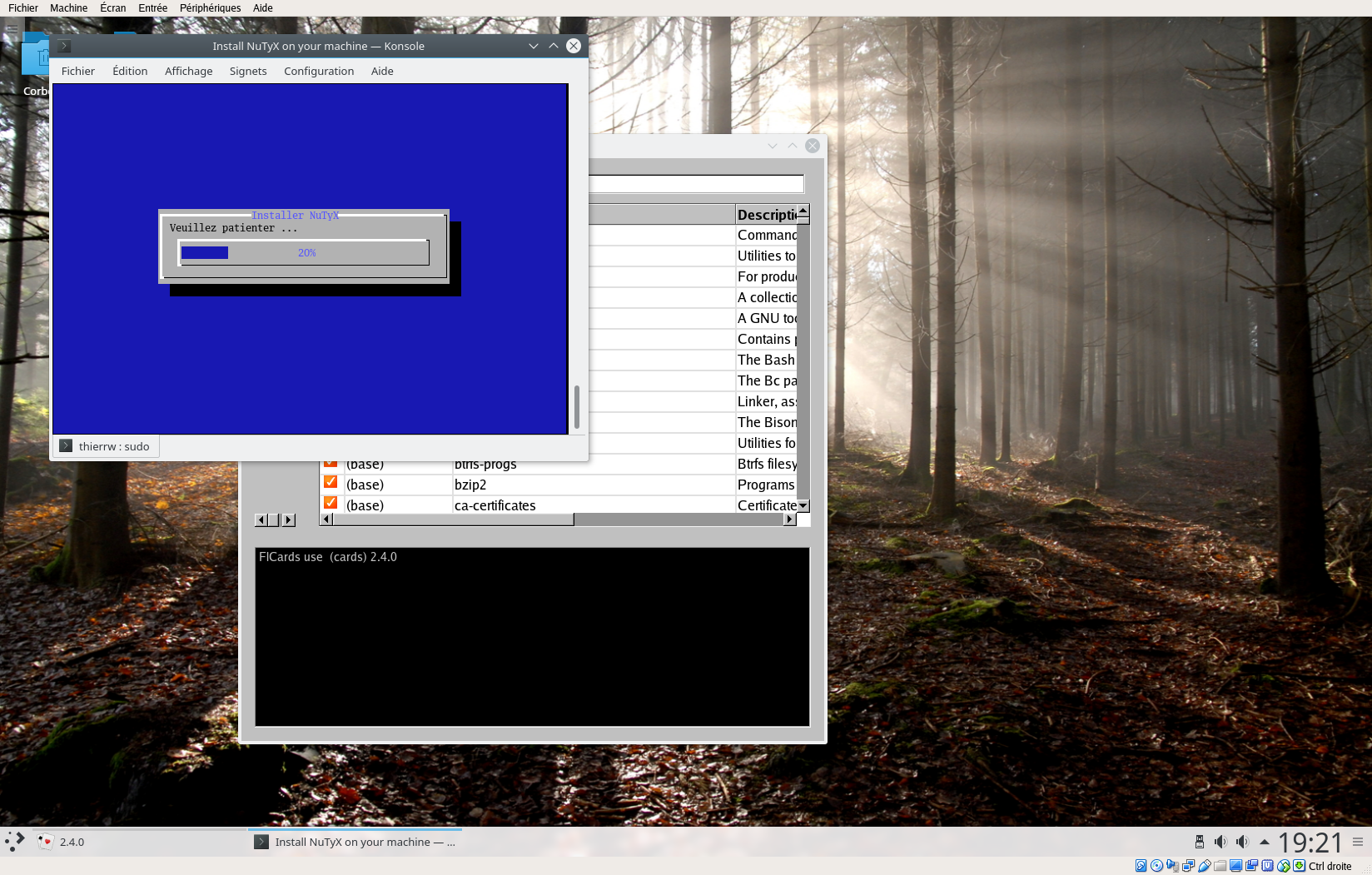Click the VirtualBox keyboard capture green arrow icon

click(x=1299, y=866)
